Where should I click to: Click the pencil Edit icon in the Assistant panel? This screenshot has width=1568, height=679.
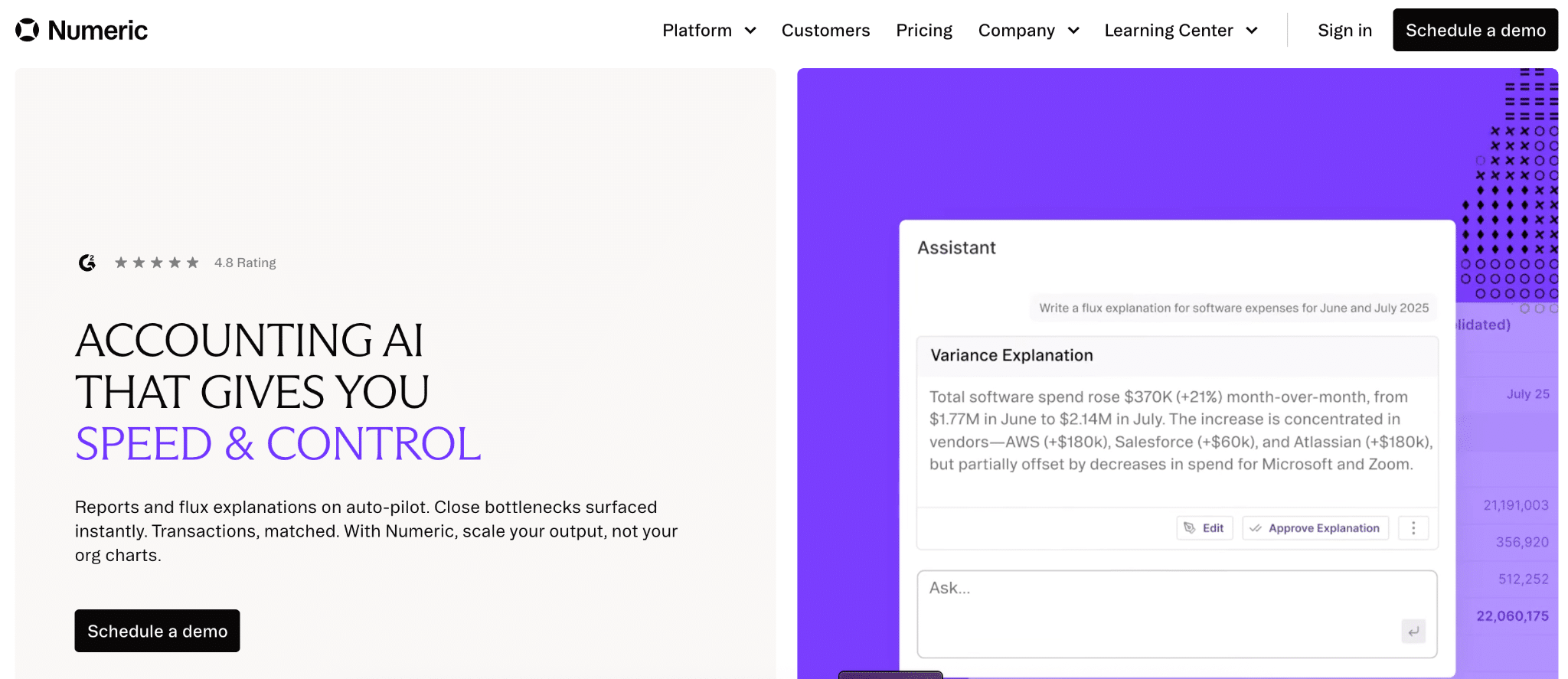click(1190, 528)
